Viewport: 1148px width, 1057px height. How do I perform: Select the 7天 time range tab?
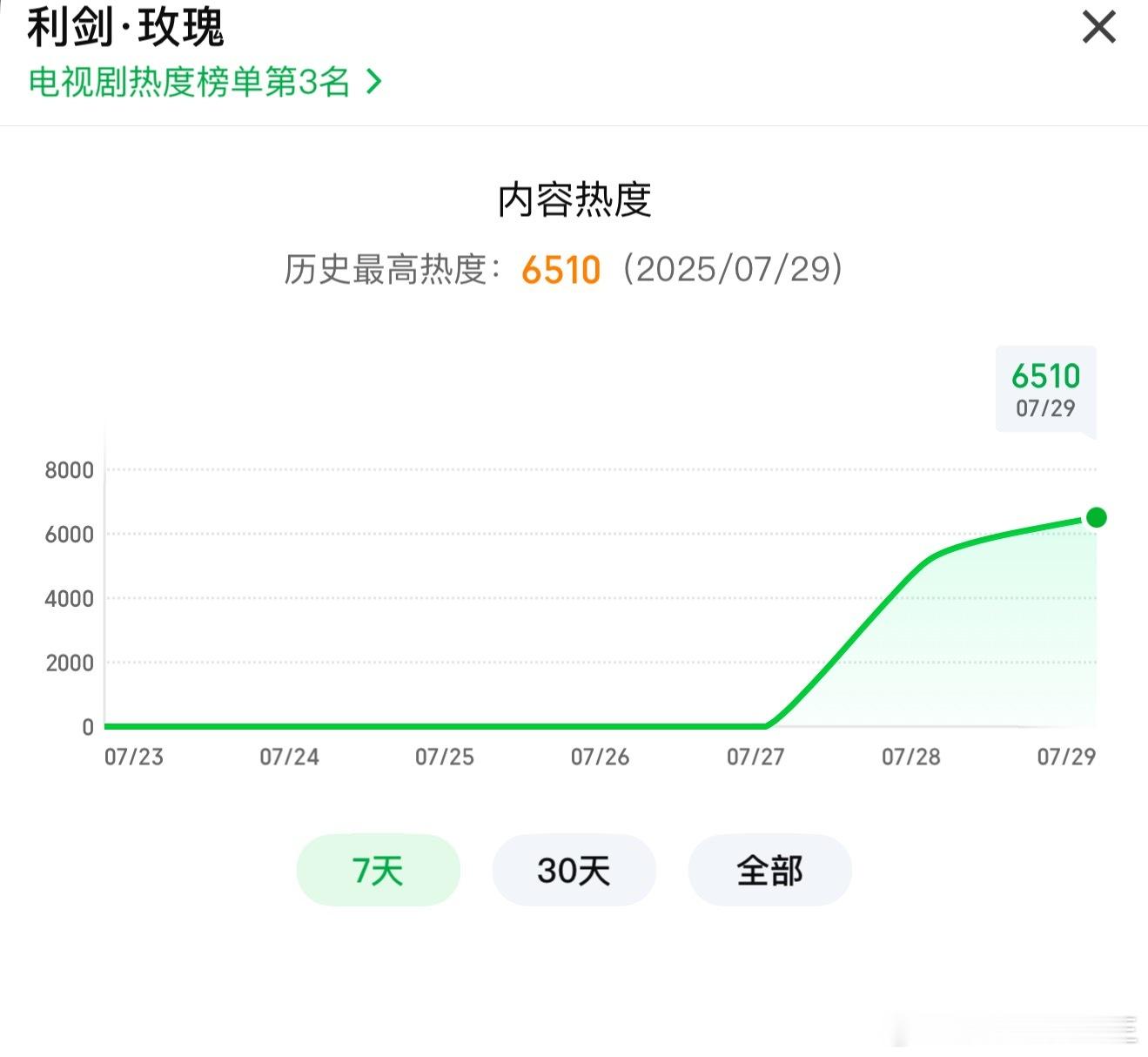(379, 870)
